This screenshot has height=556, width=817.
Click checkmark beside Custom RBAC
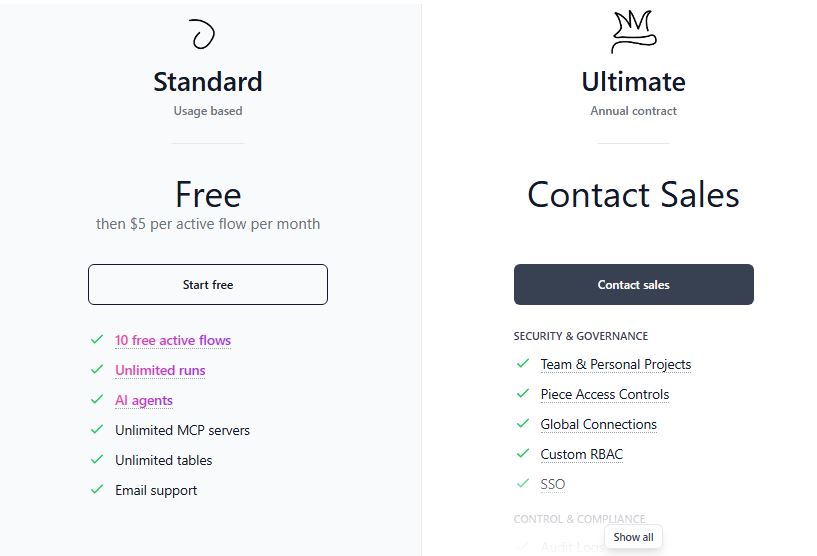(x=523, y=454)
